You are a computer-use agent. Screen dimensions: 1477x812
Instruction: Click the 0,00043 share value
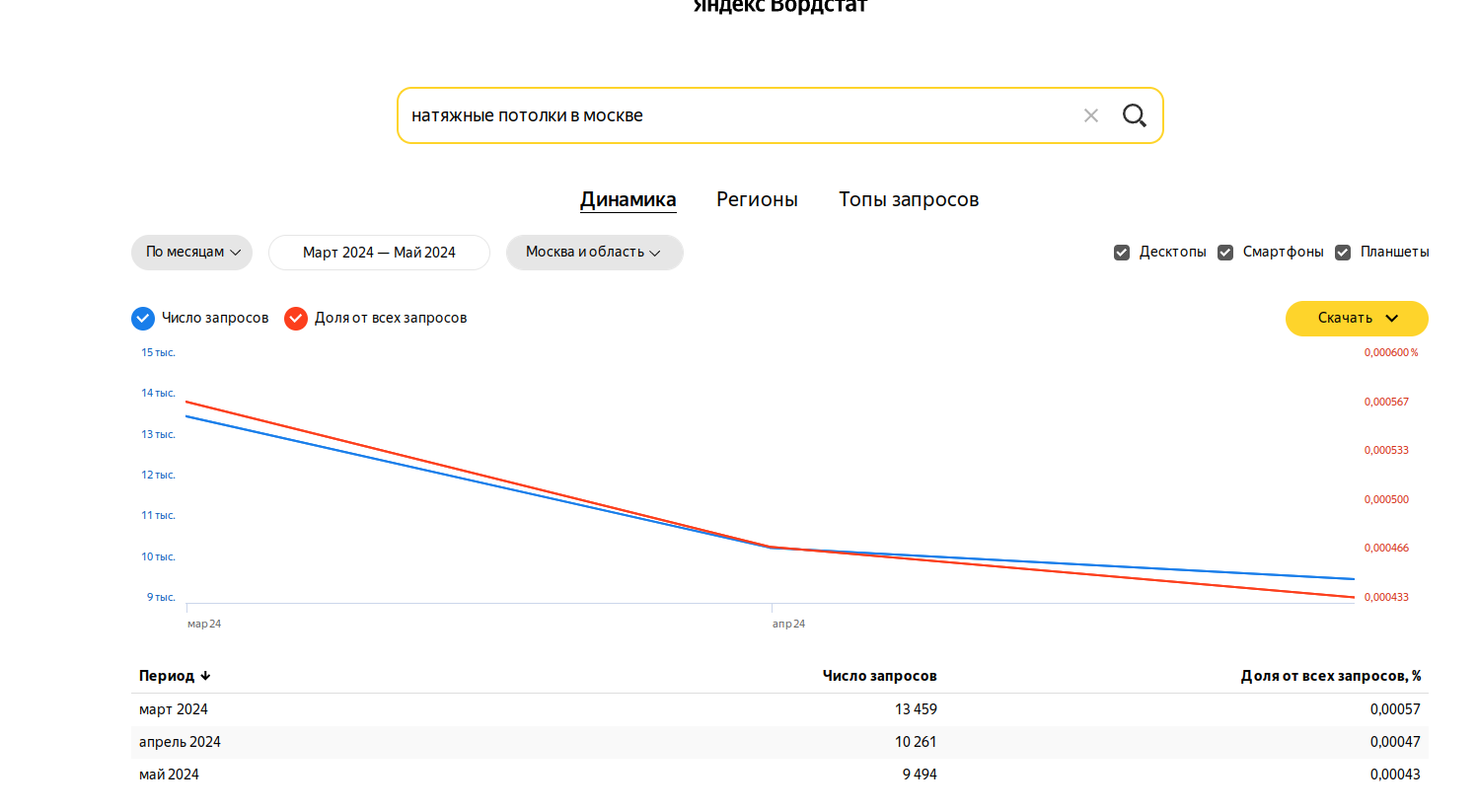(1395, 775)
